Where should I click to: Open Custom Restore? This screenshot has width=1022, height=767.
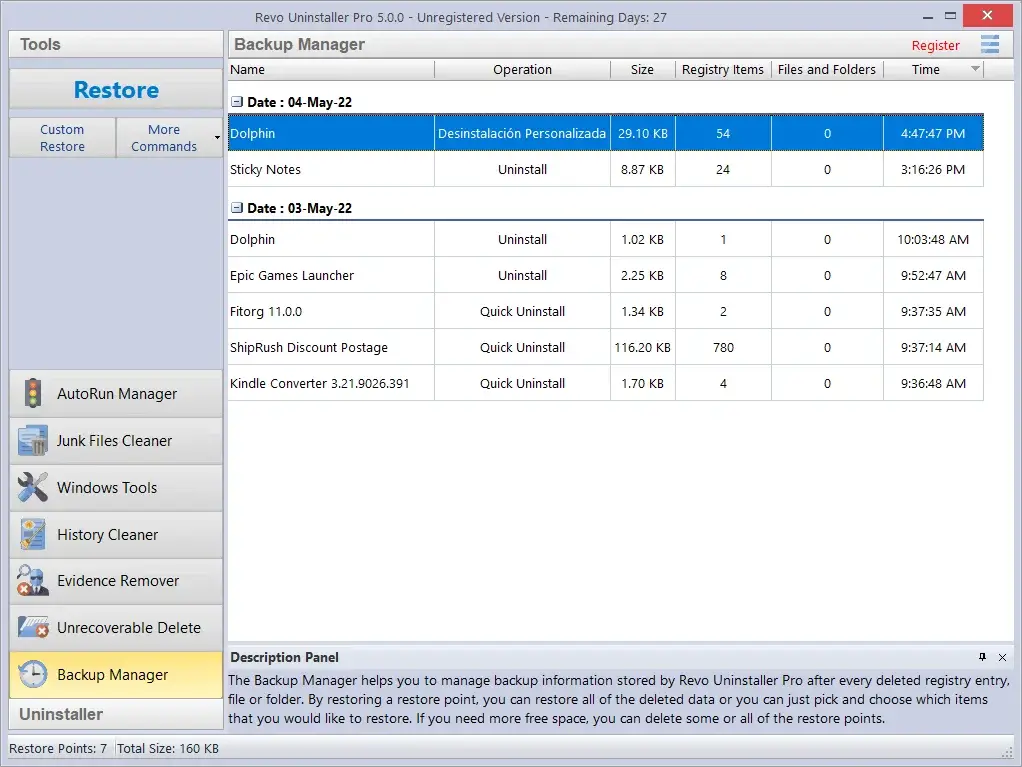point(61,137)
